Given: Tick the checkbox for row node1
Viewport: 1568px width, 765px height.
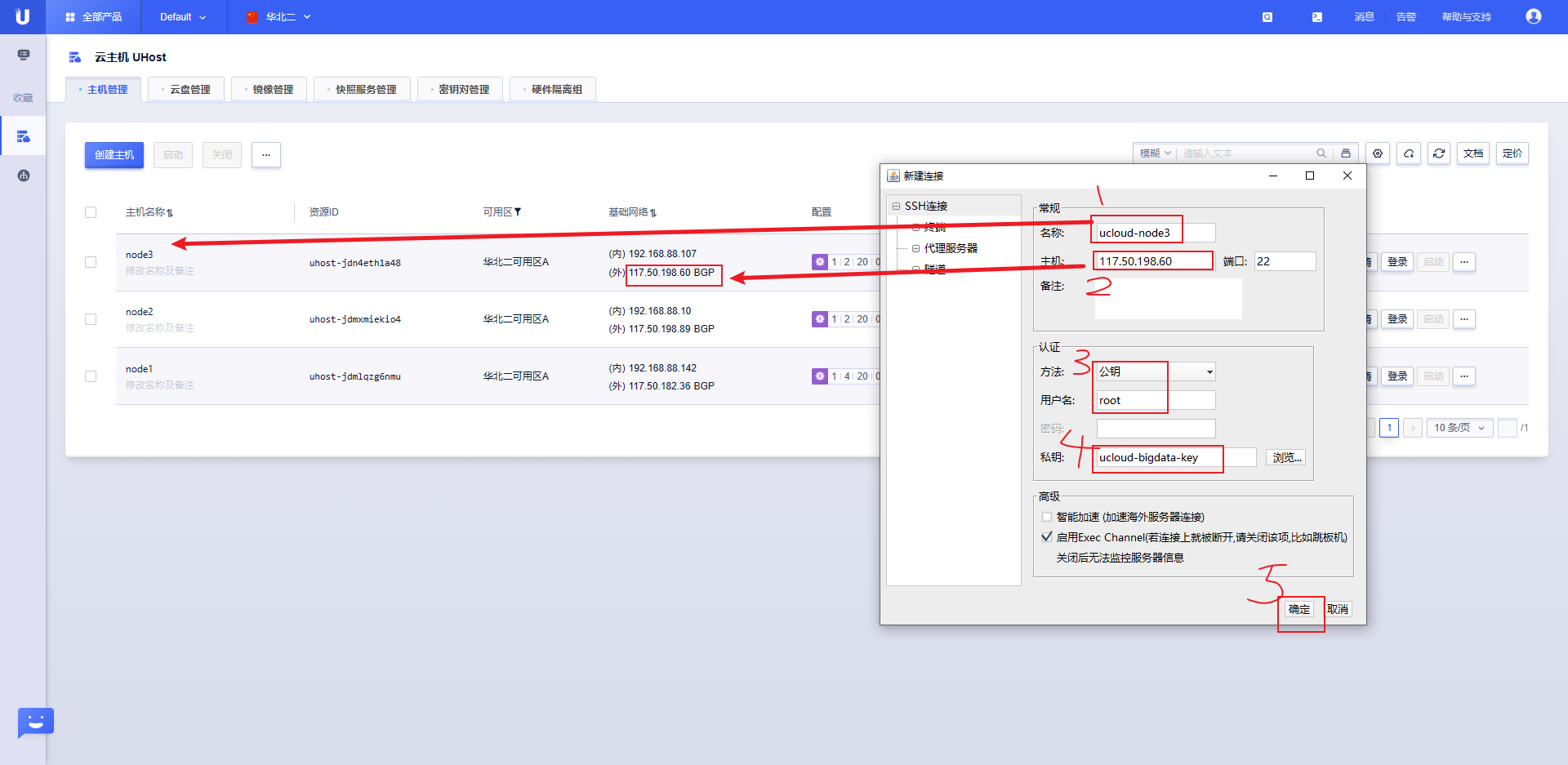Looking at the screenshot, I should coord(91,376).
